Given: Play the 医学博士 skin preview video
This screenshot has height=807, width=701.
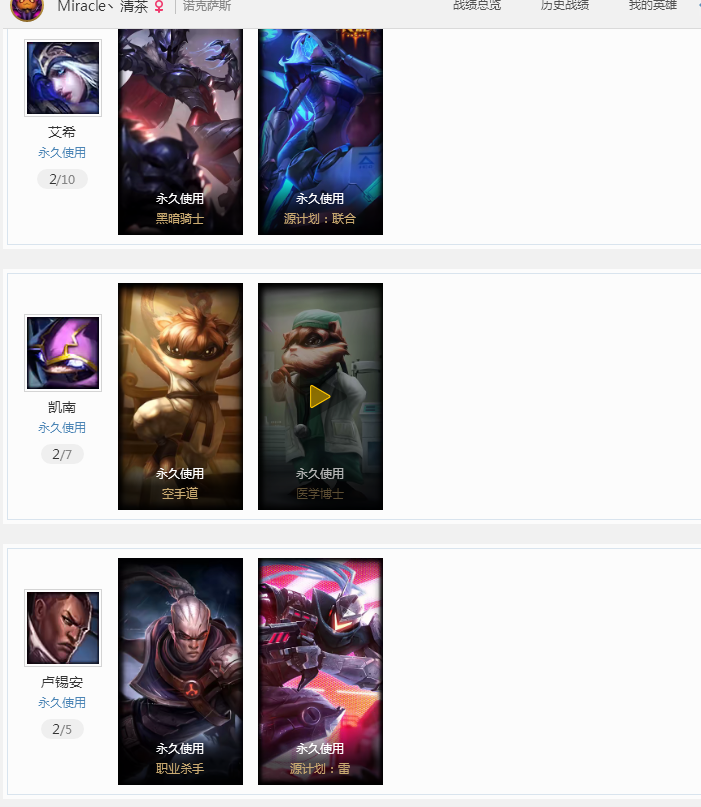Looking at the screenshot, I should coord(320,396).
